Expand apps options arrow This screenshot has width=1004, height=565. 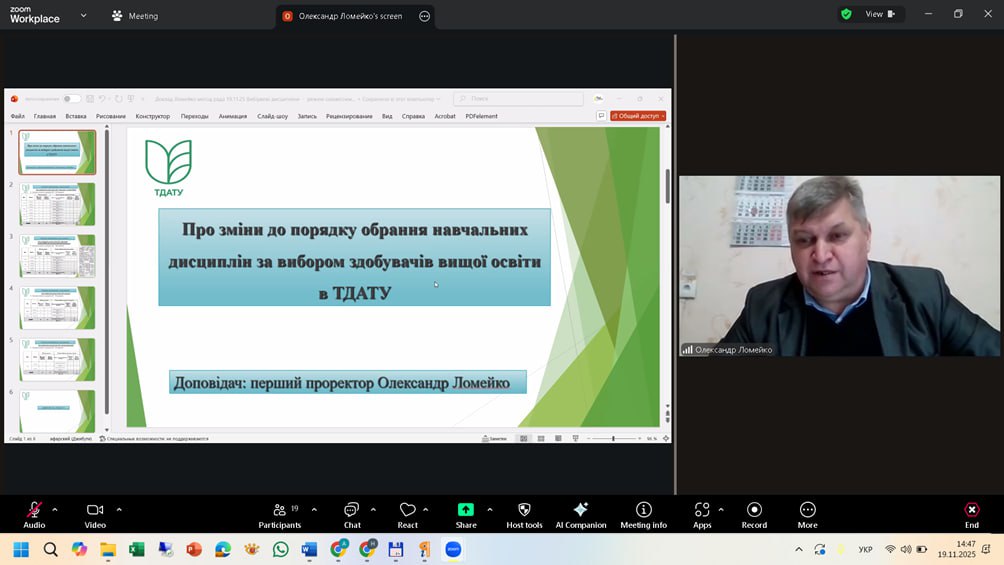point(721,510)
